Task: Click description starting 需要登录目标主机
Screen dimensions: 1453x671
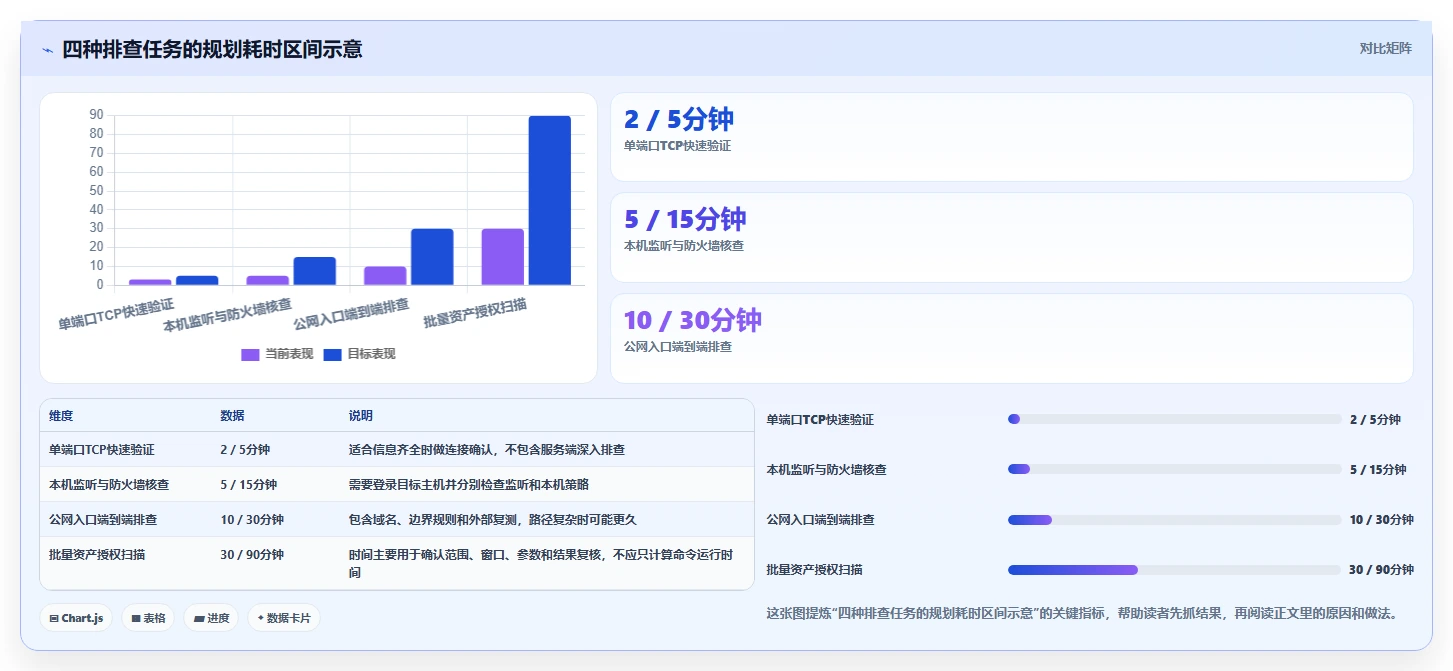Action: pyautogui.click(x=469, y=485)
